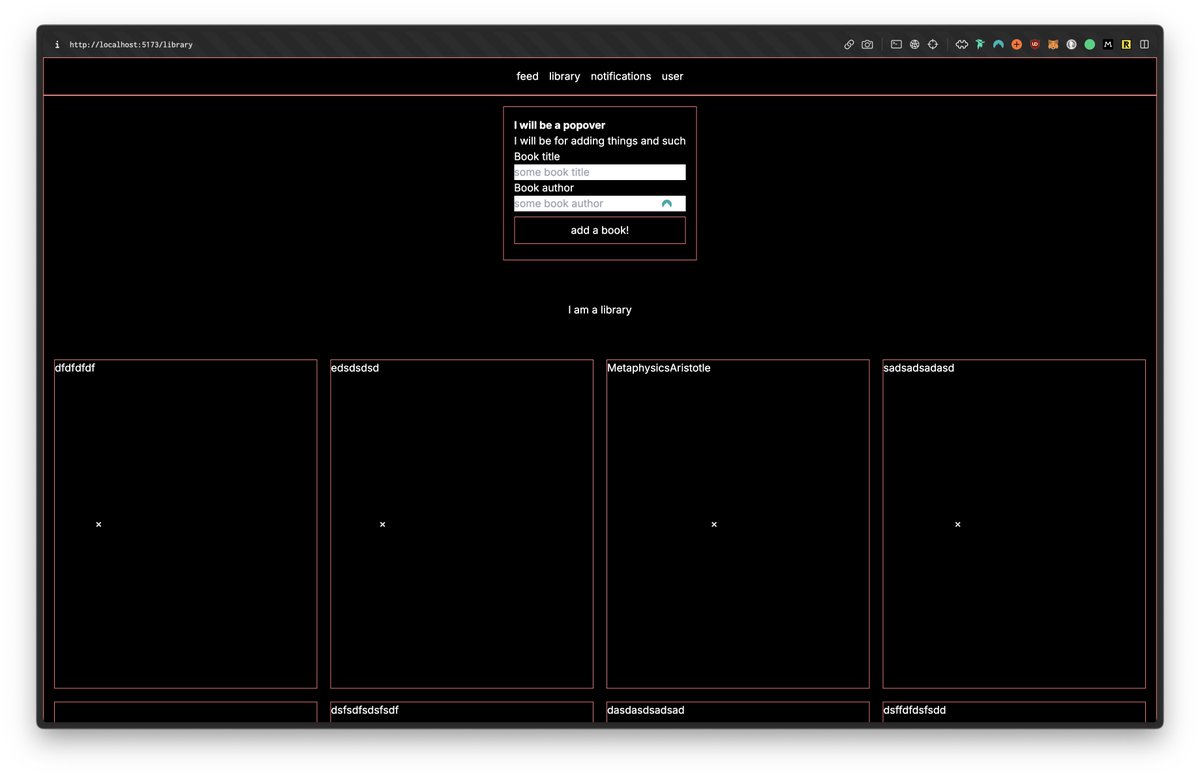1200x777 pixels.
Task: Click the camera screenshot icon
Action: click(867, 44)
